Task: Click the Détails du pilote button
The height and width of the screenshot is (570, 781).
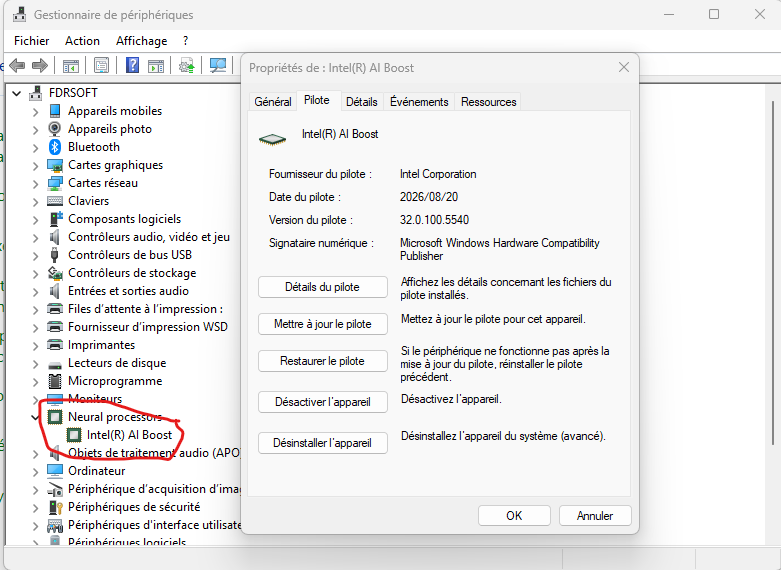Action: [323, 287]
